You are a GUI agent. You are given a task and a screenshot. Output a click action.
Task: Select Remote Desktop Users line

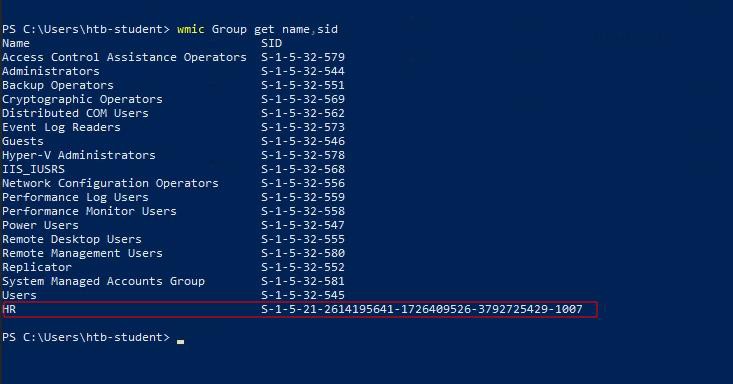[x=72, y=239]
